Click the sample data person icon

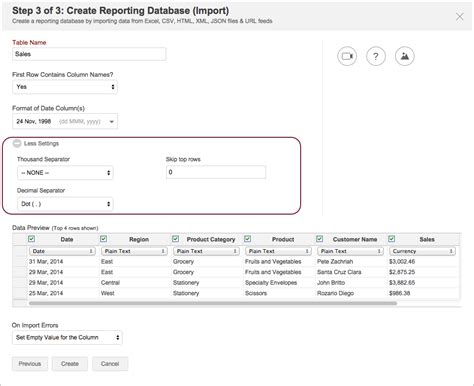click(405, 56)
